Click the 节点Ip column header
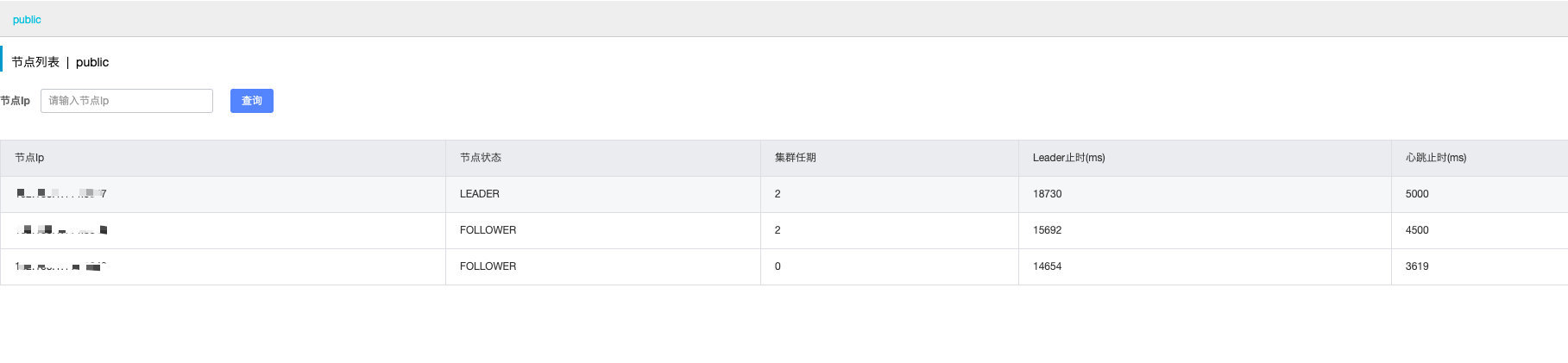Image resolution: width=1568 pixels, height=363 pixels. coord(29,158)
